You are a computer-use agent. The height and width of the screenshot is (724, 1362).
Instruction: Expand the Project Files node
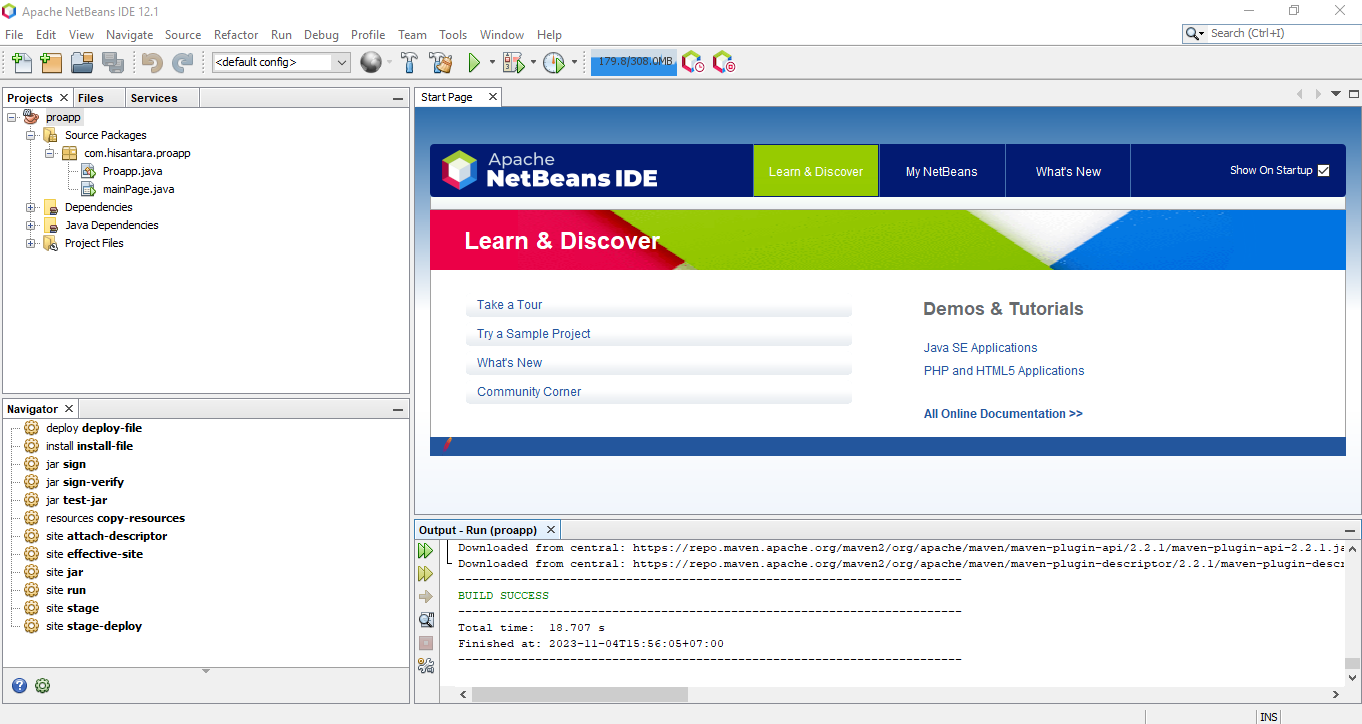(31, 244)
